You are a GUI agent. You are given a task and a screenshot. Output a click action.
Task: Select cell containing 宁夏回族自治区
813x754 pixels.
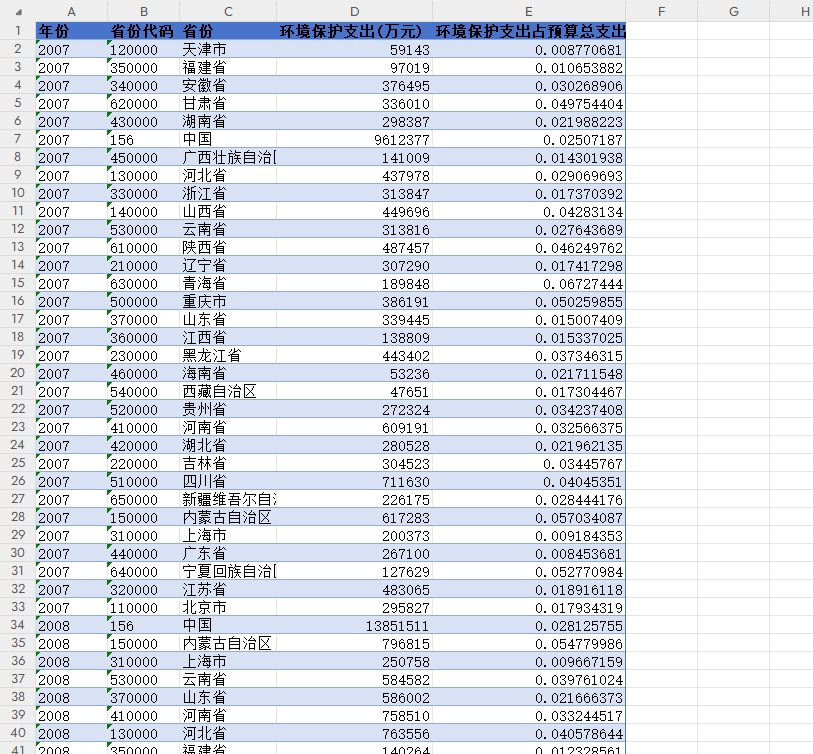pyautogui.click(x=228, y=570)
